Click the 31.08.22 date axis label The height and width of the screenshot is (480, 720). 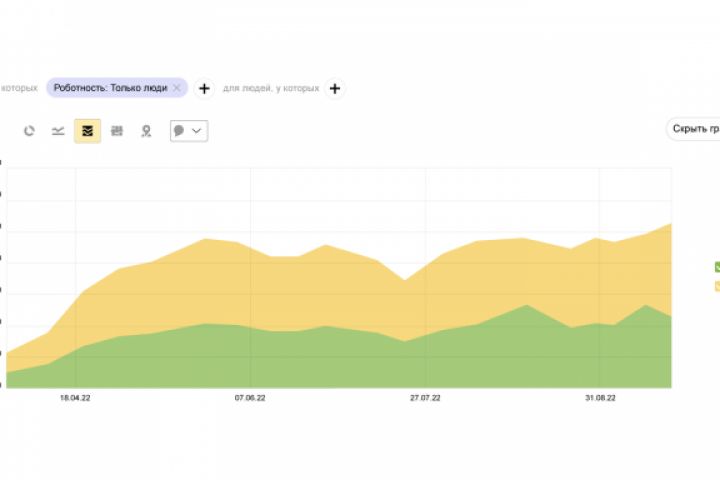coord(600,398)
